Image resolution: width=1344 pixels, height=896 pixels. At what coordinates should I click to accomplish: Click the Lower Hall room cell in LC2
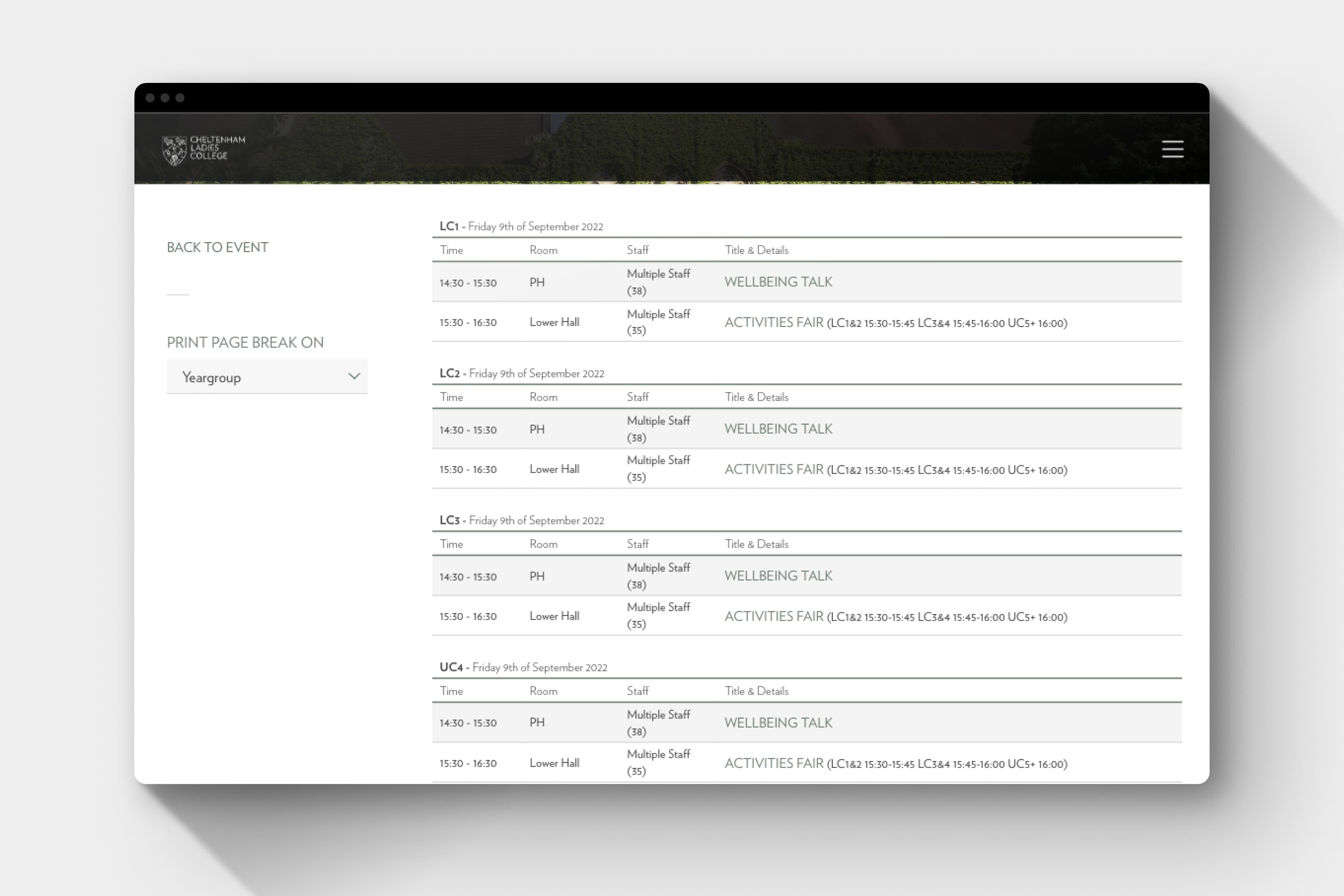pyautogui.click(x=554, y=469)
